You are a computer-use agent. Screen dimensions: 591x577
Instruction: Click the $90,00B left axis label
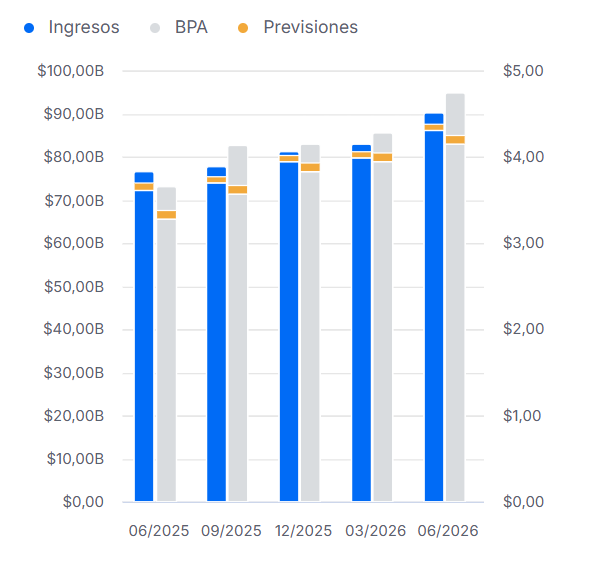[73, 114]
